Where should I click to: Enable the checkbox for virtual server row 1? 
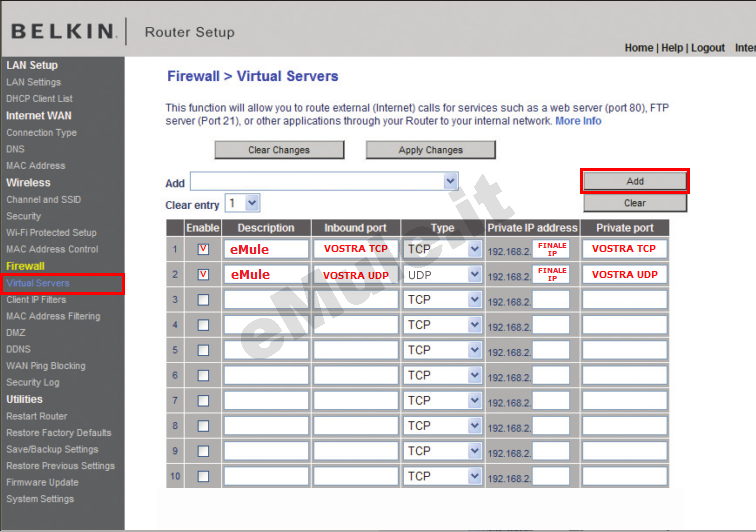(x=203, y=249)
